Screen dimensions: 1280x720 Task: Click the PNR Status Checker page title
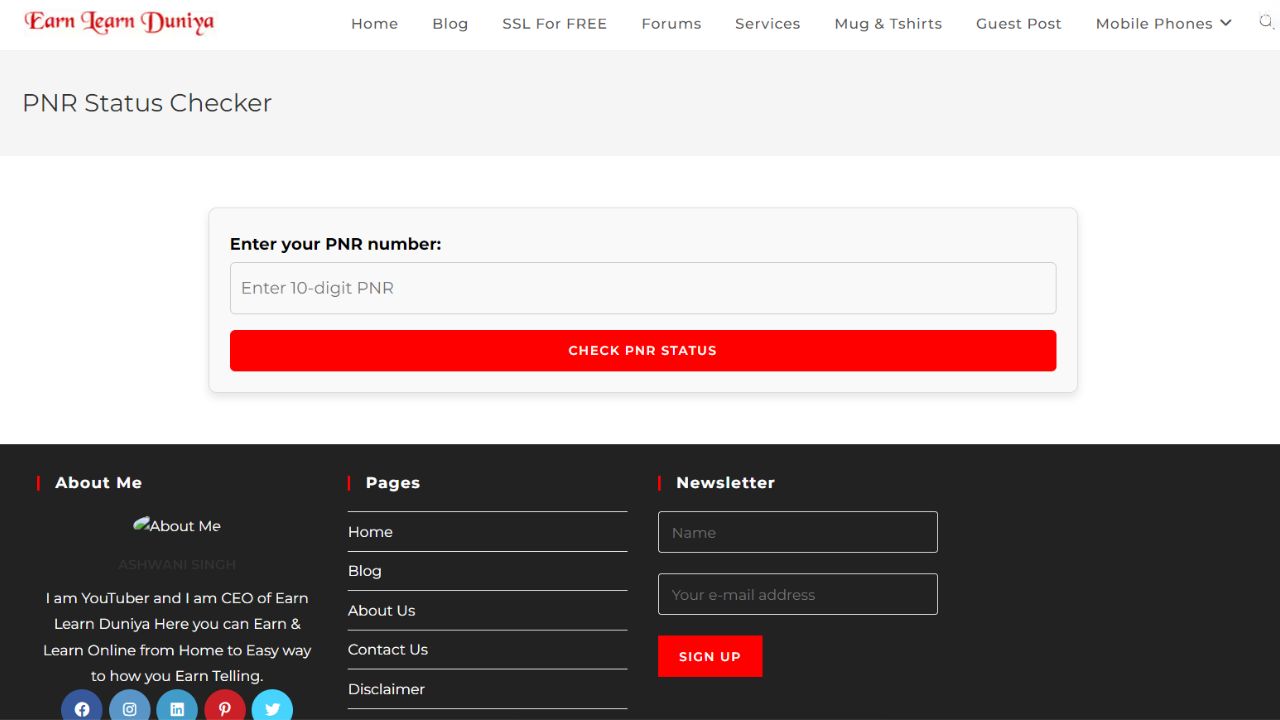click(147, 103)
